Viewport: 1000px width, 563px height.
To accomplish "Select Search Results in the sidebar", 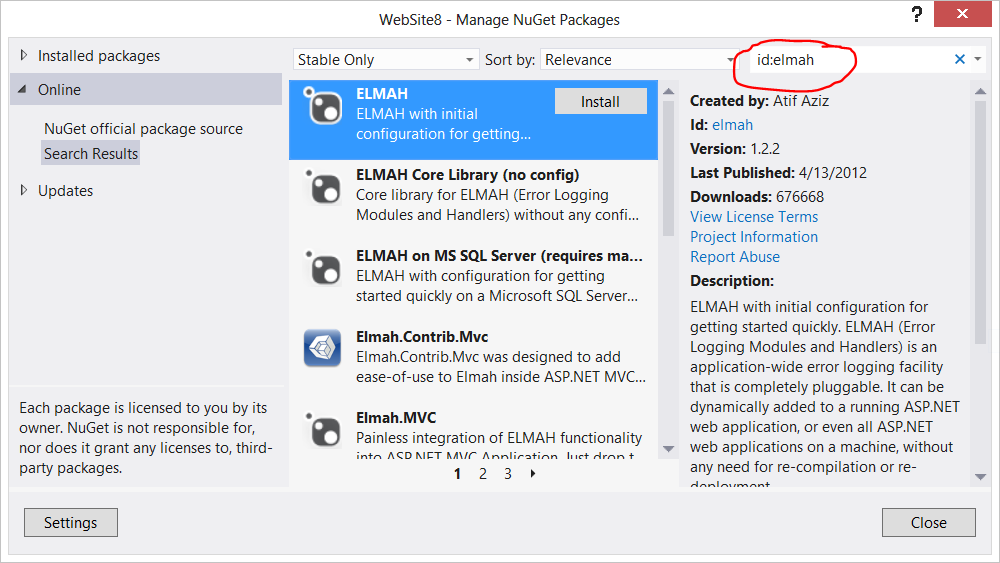I will pyautogui.click(x=91, y=153).
